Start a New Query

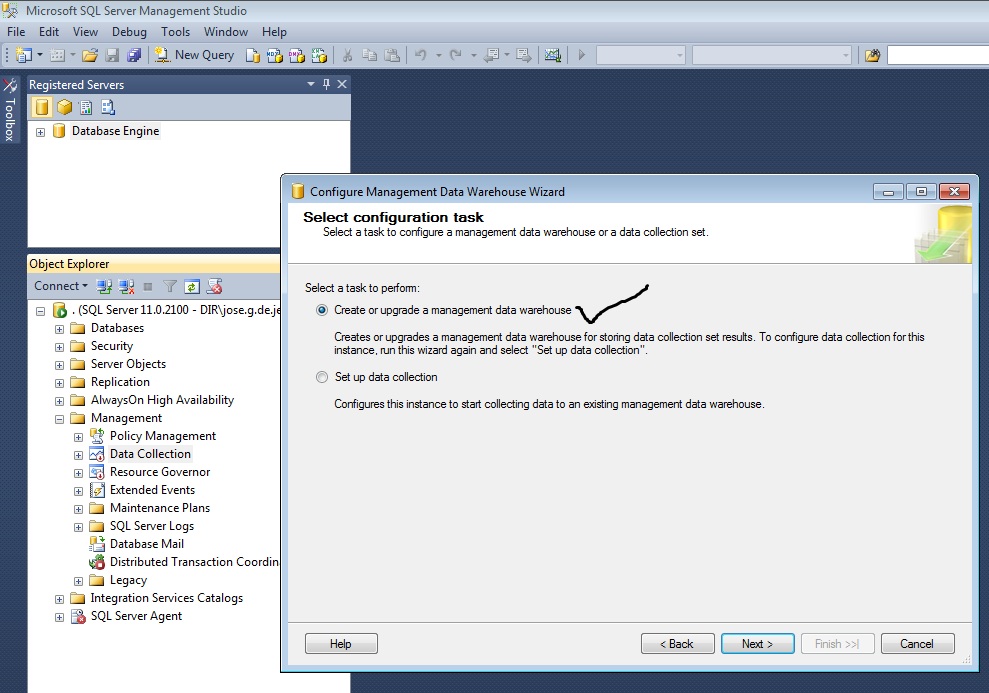(195, 55)
